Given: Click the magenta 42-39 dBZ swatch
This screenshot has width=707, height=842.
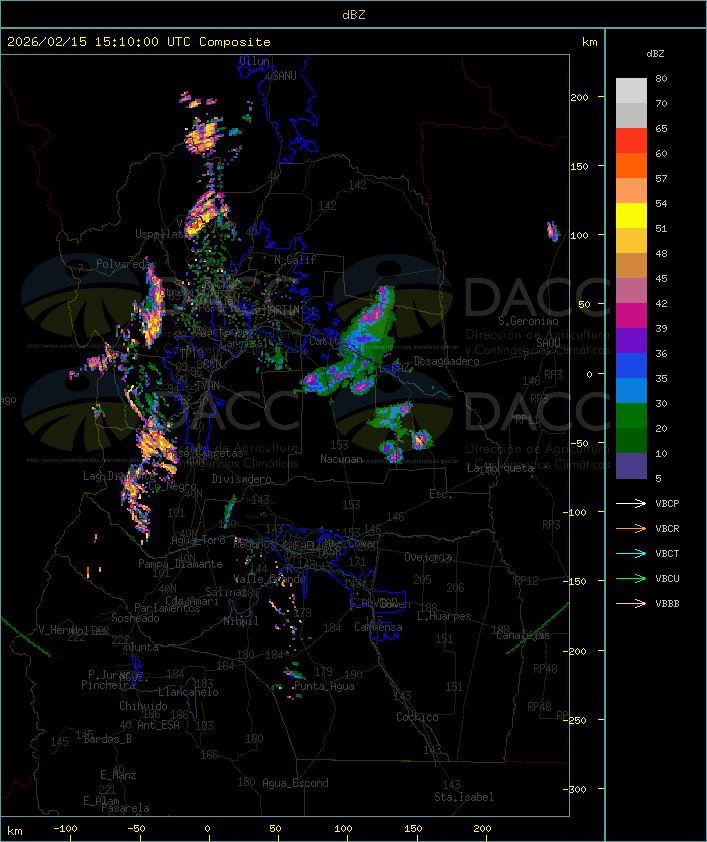Looking at the screenshot, I should (631, 316).
